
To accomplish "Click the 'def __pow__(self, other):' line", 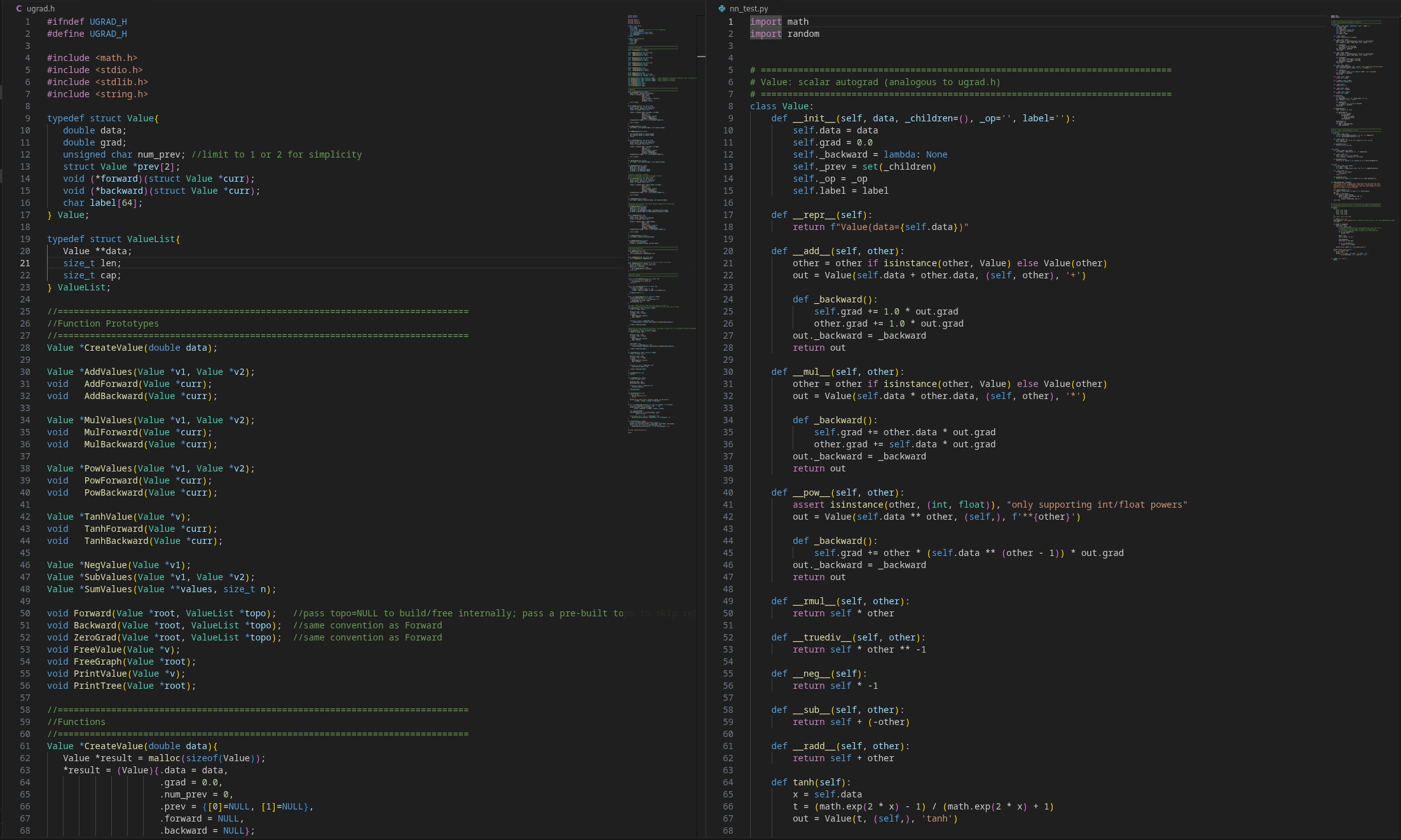I will pos(838,492).
